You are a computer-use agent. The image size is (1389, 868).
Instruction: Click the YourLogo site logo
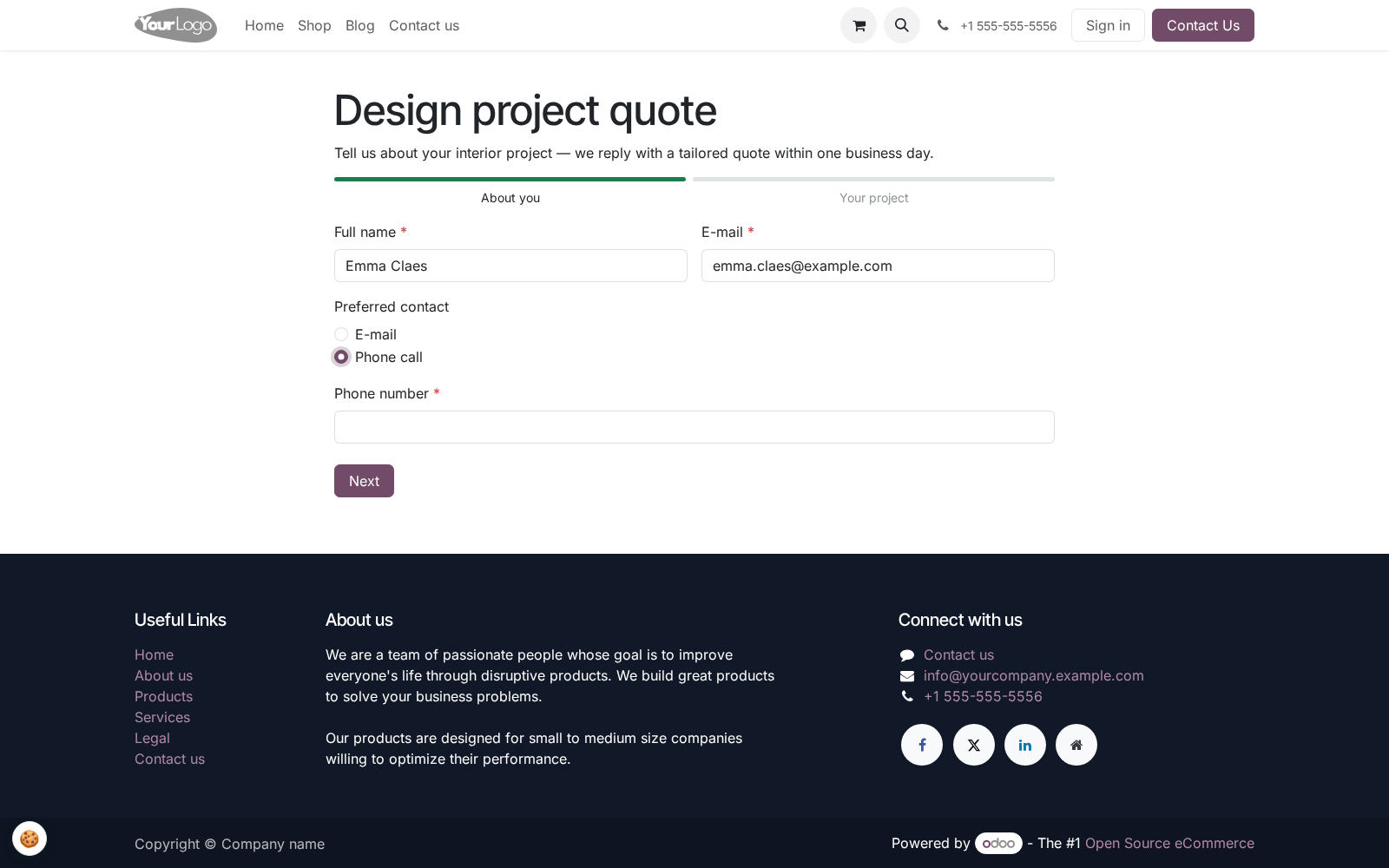click(x=175, y=25)
